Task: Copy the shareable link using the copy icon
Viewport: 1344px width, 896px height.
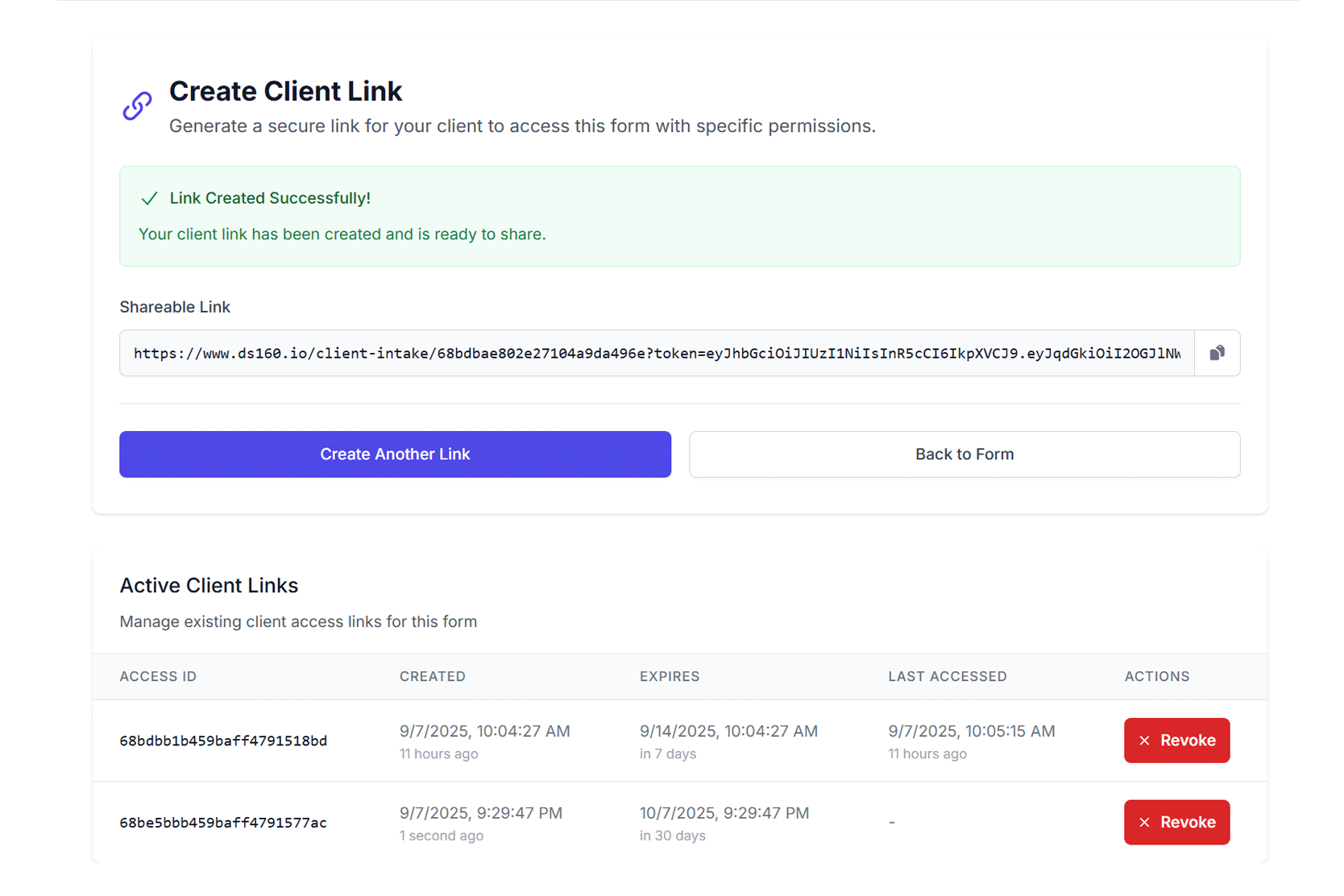Action: coord(1217,353)
